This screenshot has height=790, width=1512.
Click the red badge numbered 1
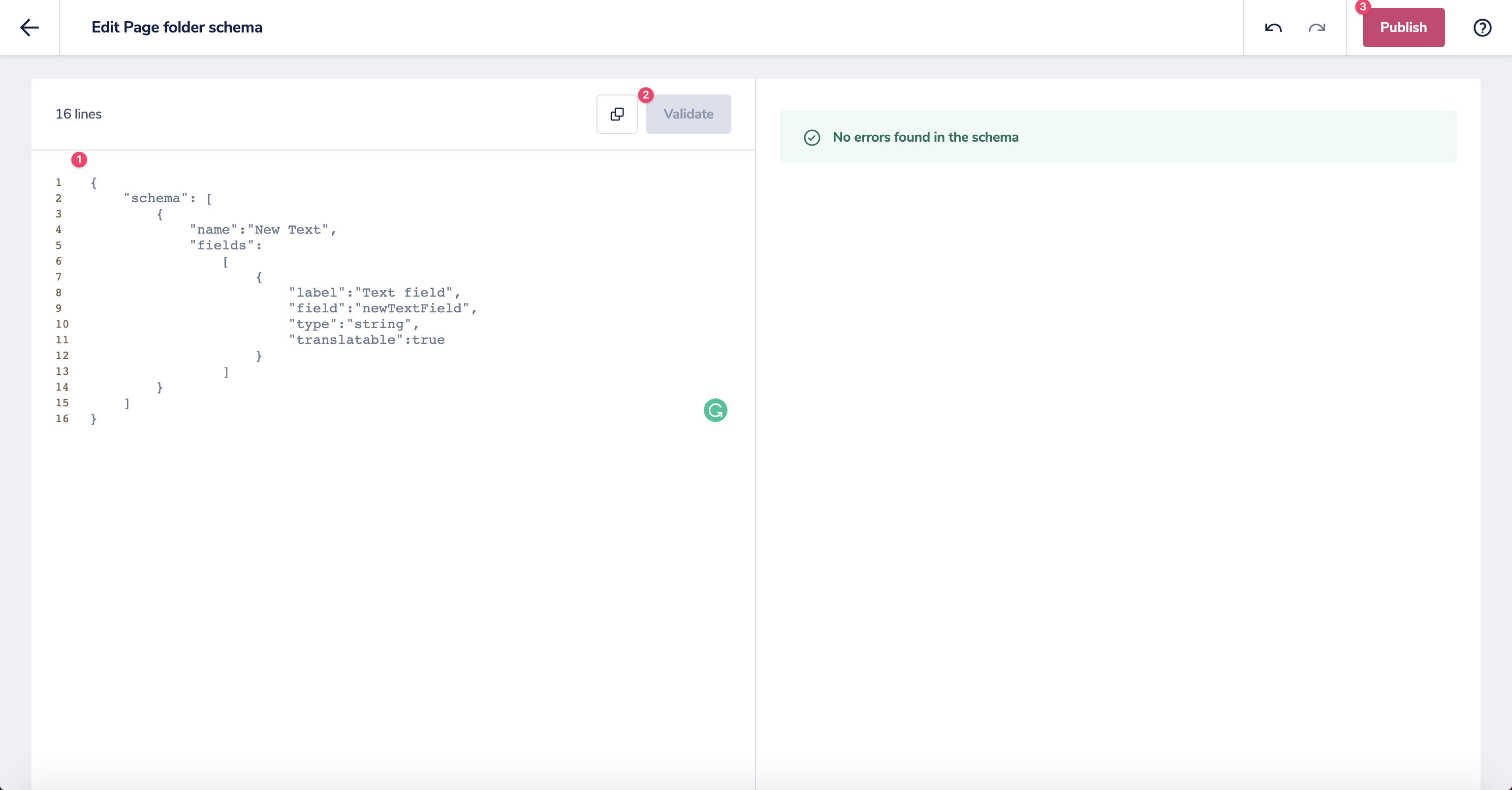[x=79, y=159]
